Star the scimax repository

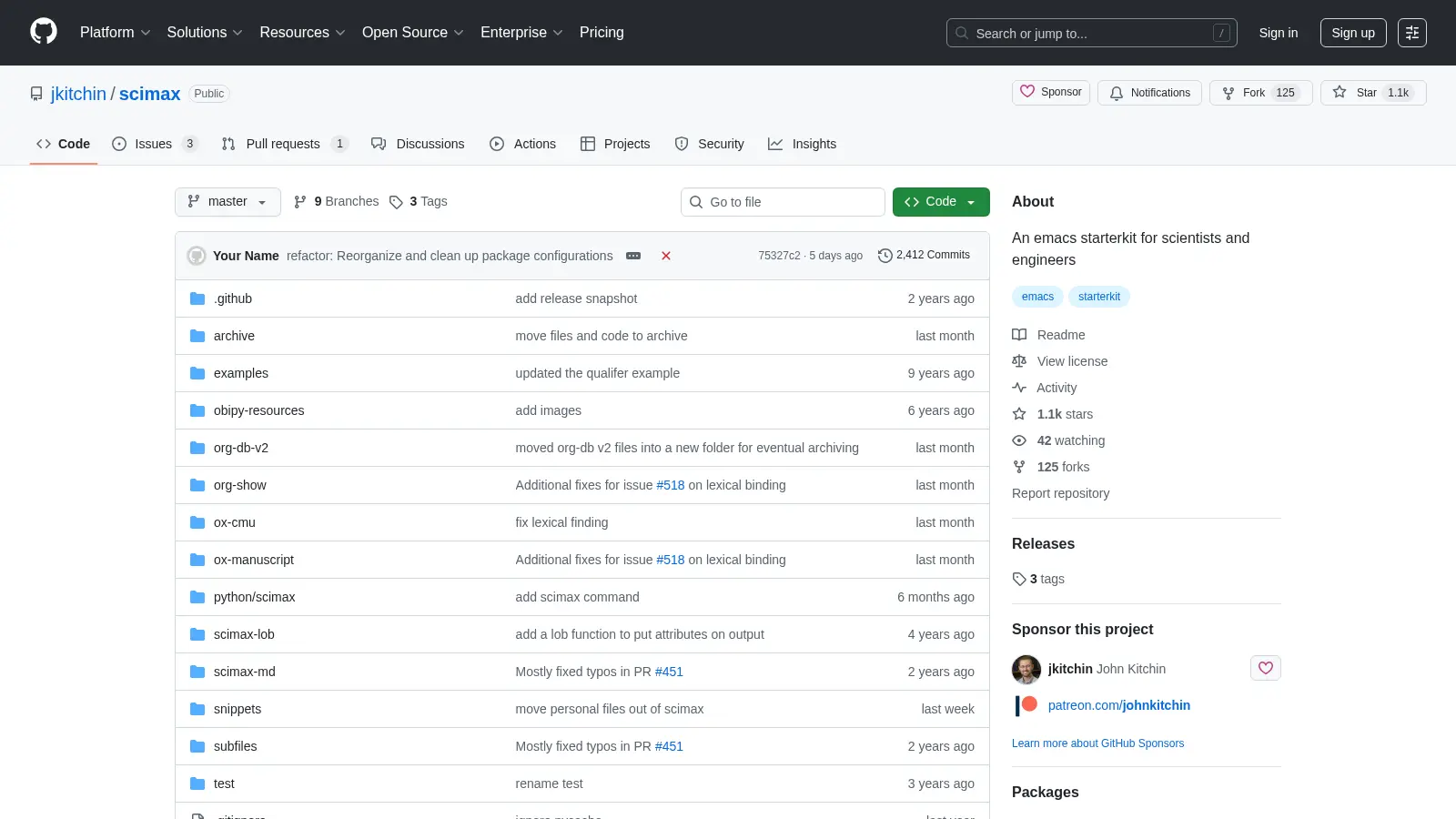tap(1373, 93)
